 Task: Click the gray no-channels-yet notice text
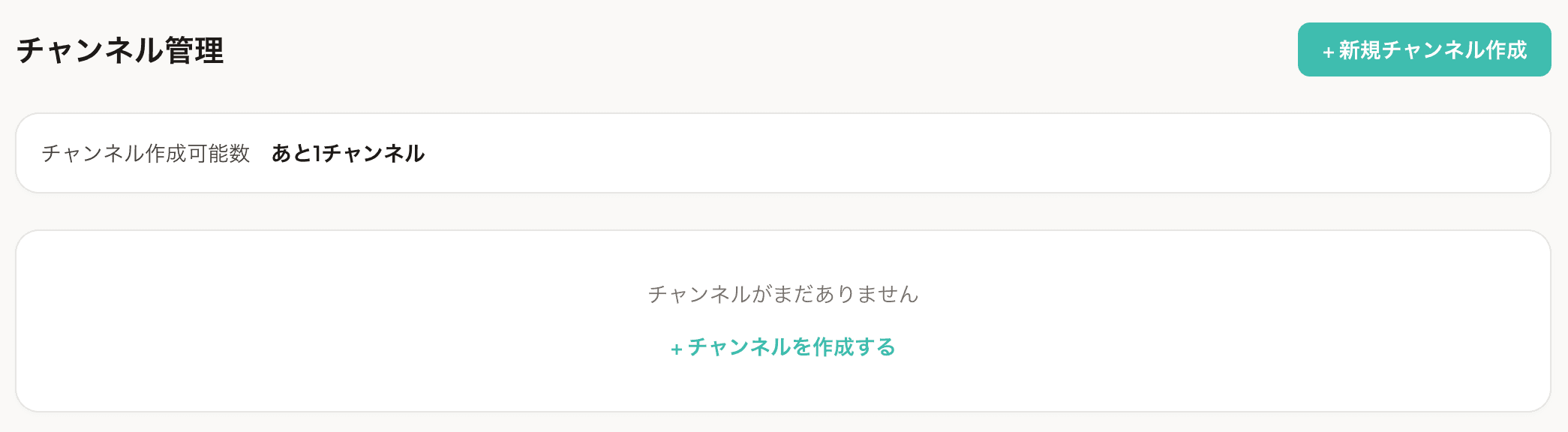(783, 294)
